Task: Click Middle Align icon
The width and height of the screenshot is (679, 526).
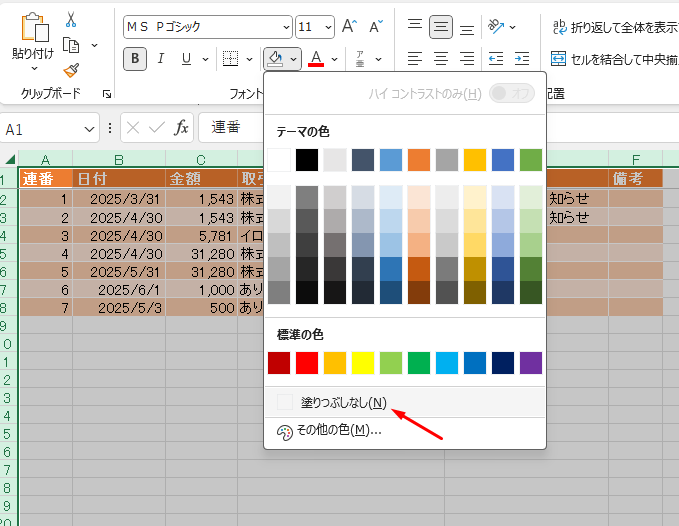Action: [x=441, y=27]
